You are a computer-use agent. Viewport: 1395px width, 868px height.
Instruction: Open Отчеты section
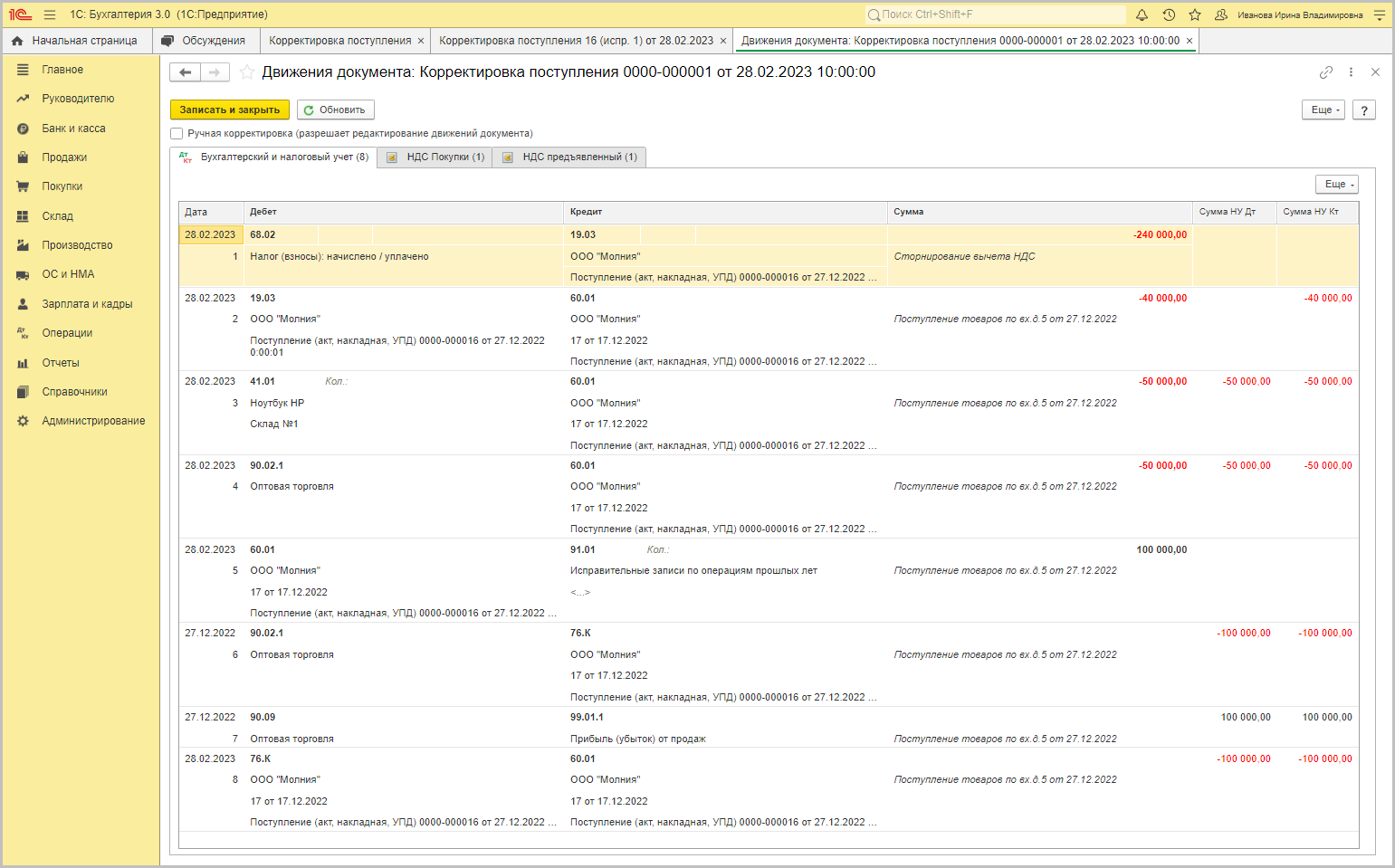click(61, 363)
